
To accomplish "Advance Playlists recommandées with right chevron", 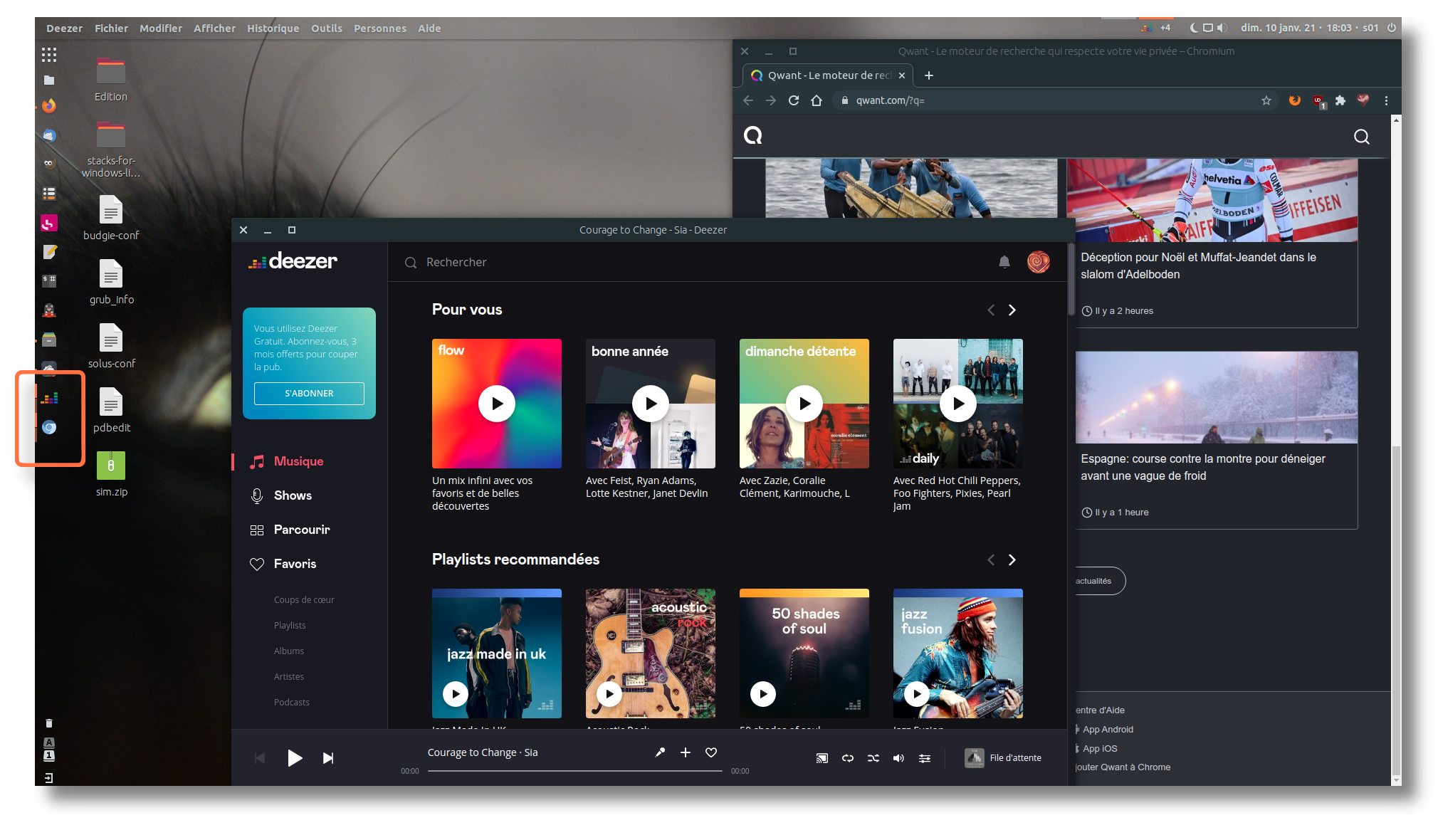I will point(1012,560).
